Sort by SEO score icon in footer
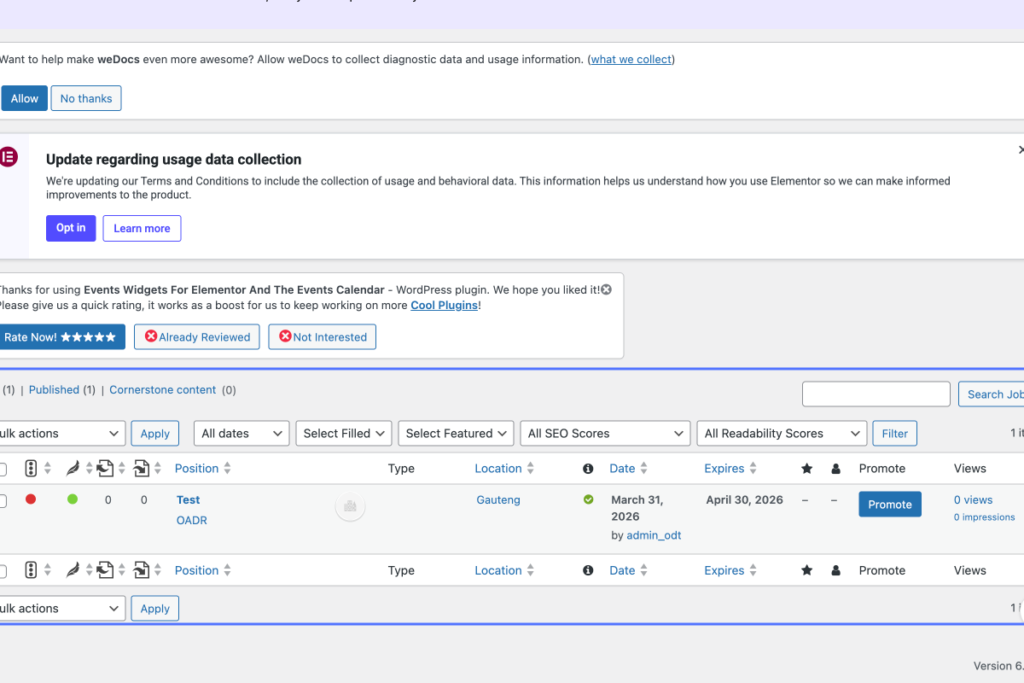The width and height of the screenshot is (1024, 683). point(31,570)
